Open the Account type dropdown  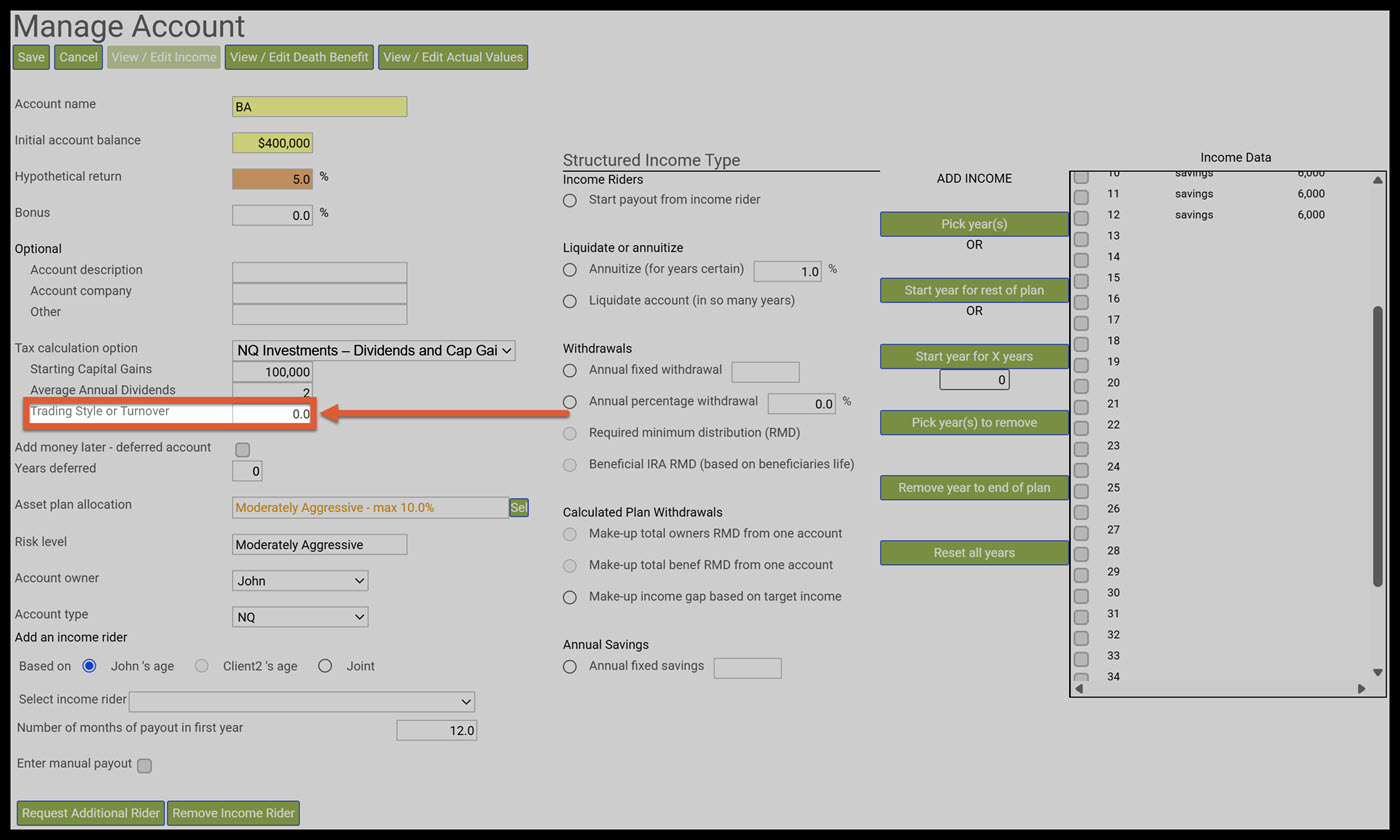coord(300,617)
